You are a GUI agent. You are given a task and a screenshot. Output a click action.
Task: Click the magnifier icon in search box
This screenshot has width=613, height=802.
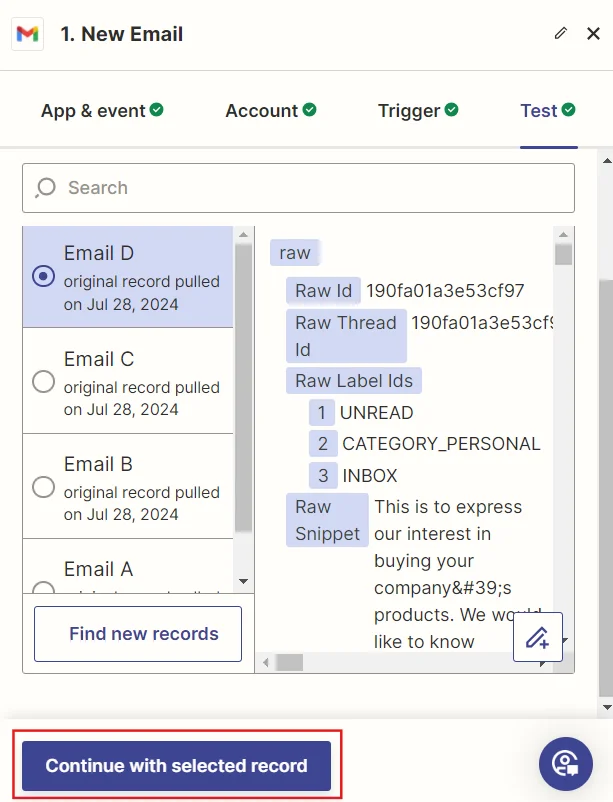click(45, 188)
